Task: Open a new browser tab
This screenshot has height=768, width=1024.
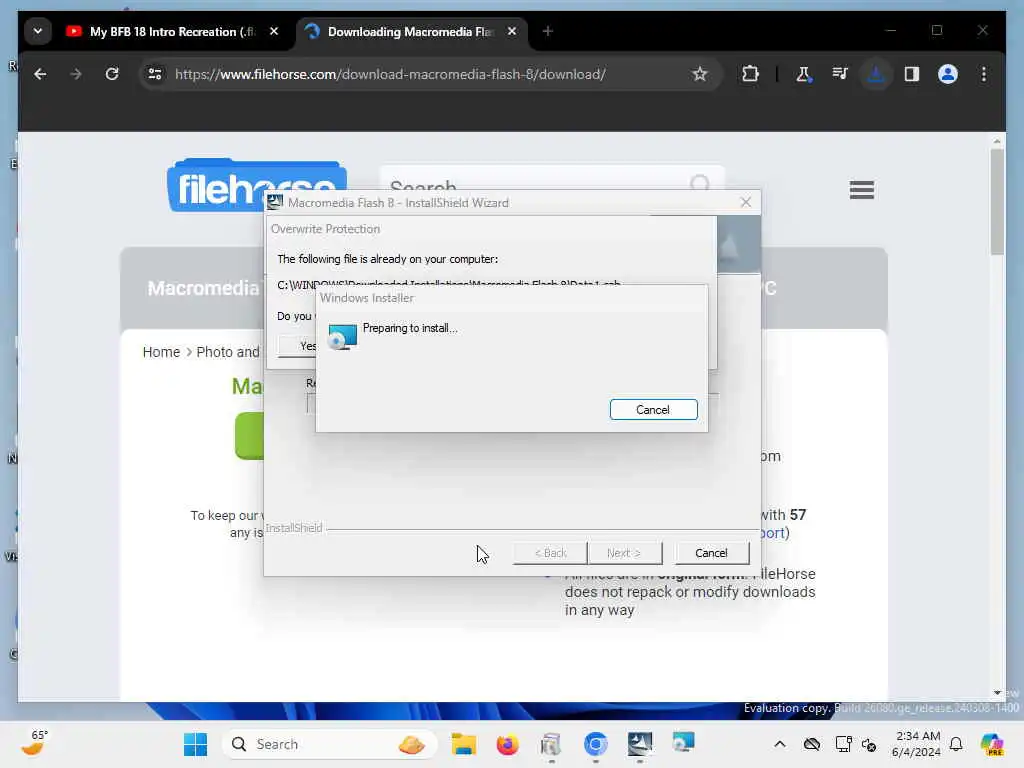Action: pyautogui.click(x=548, y=31)
